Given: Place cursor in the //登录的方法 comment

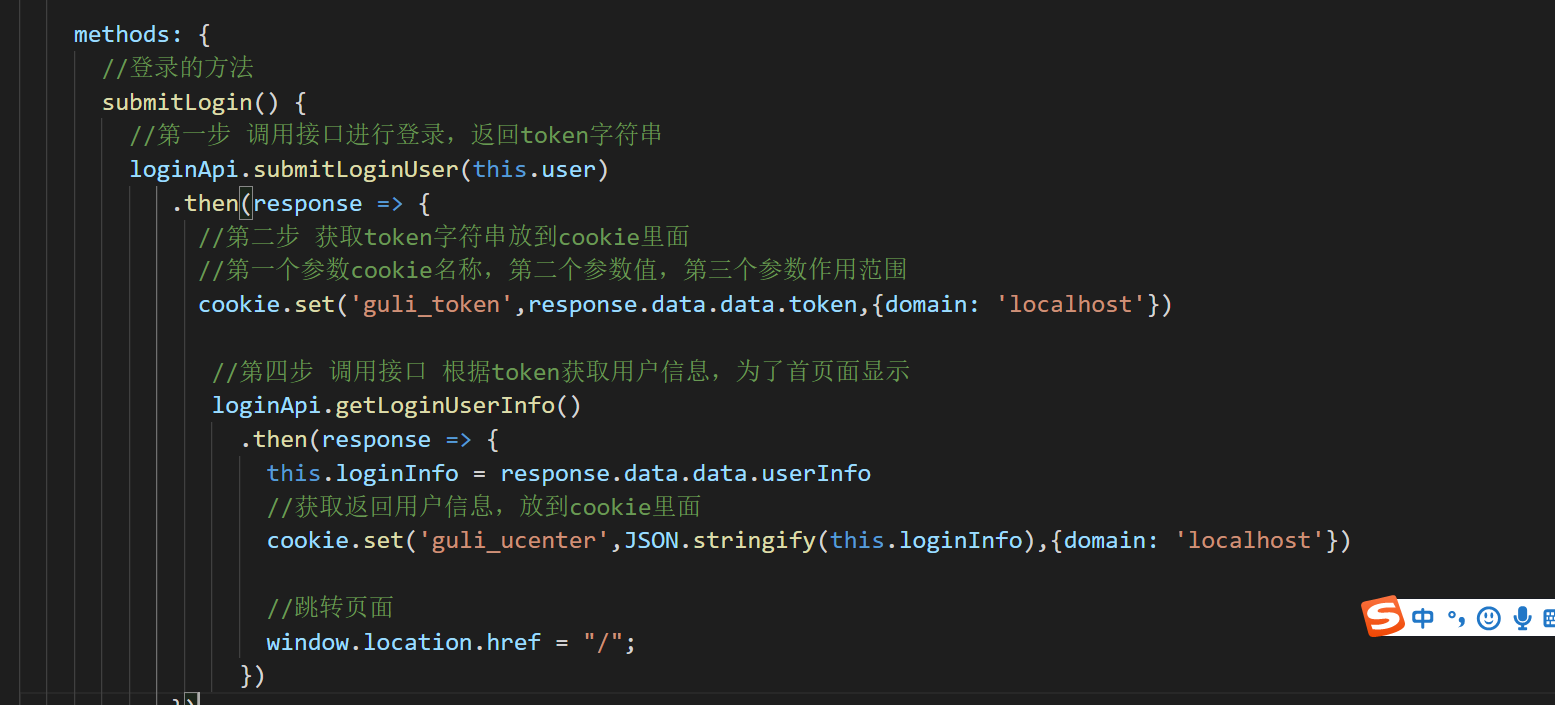Looking at the screenshot, I should (x=178, y=67).
